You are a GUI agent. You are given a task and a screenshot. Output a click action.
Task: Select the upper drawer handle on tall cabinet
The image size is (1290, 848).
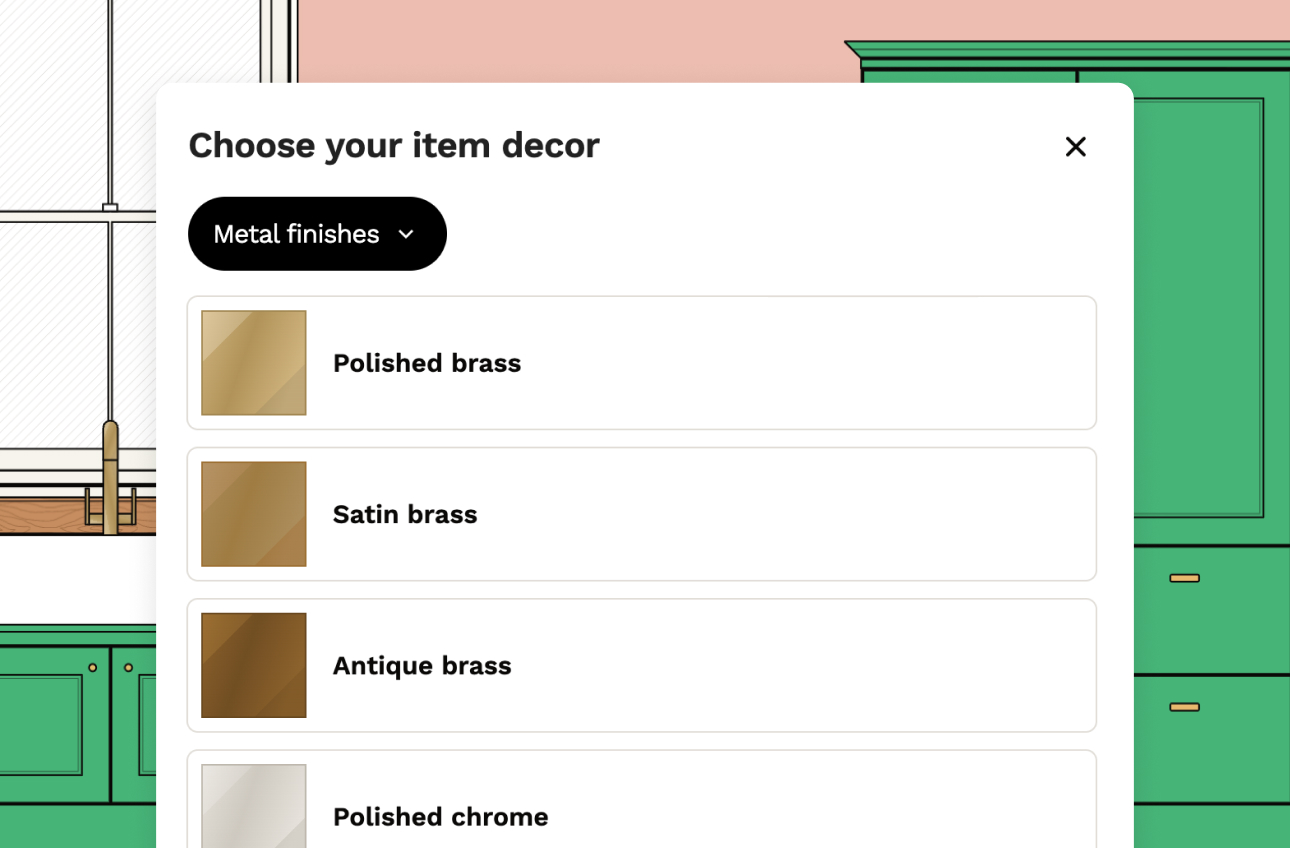tap(1184, 578)
